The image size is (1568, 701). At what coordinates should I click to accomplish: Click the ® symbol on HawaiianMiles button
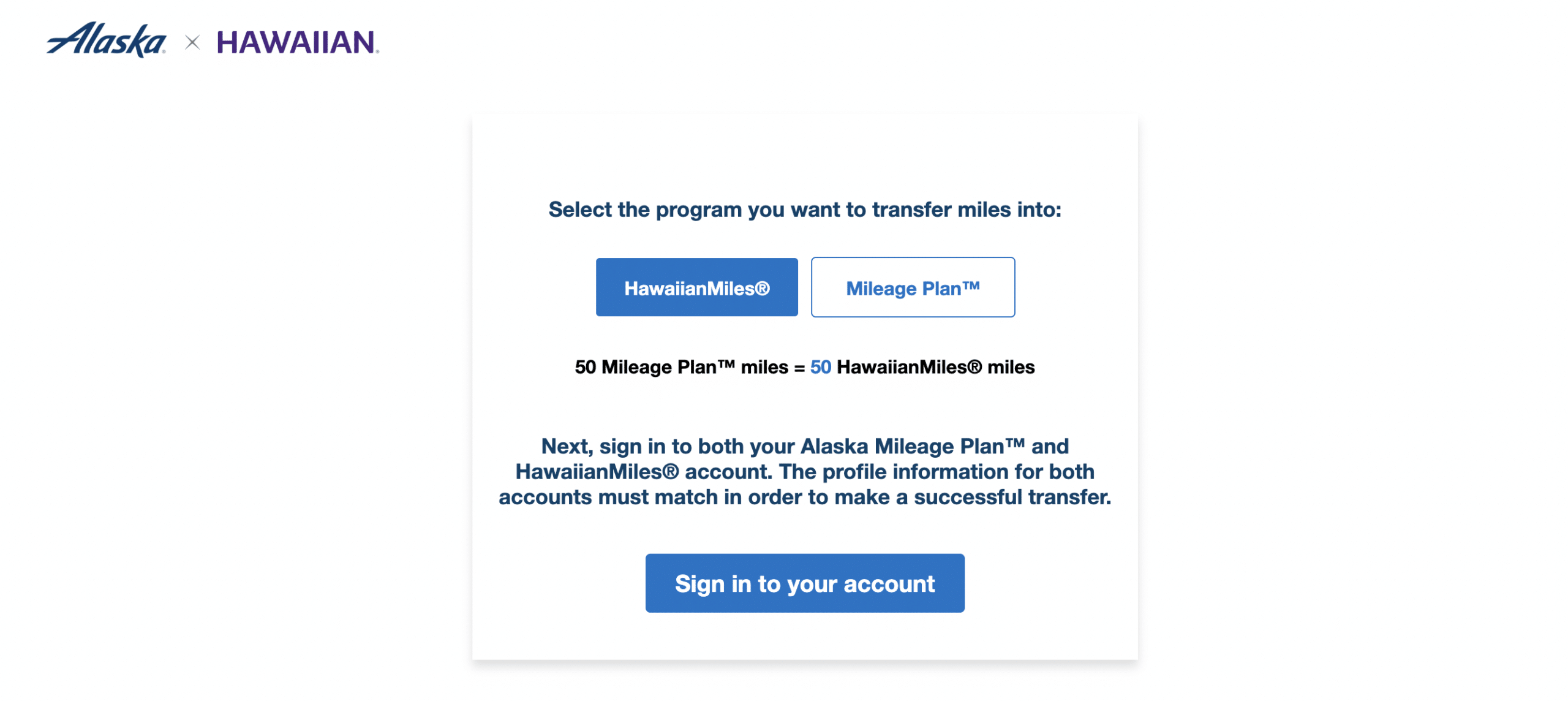click(x=761, y=288)
